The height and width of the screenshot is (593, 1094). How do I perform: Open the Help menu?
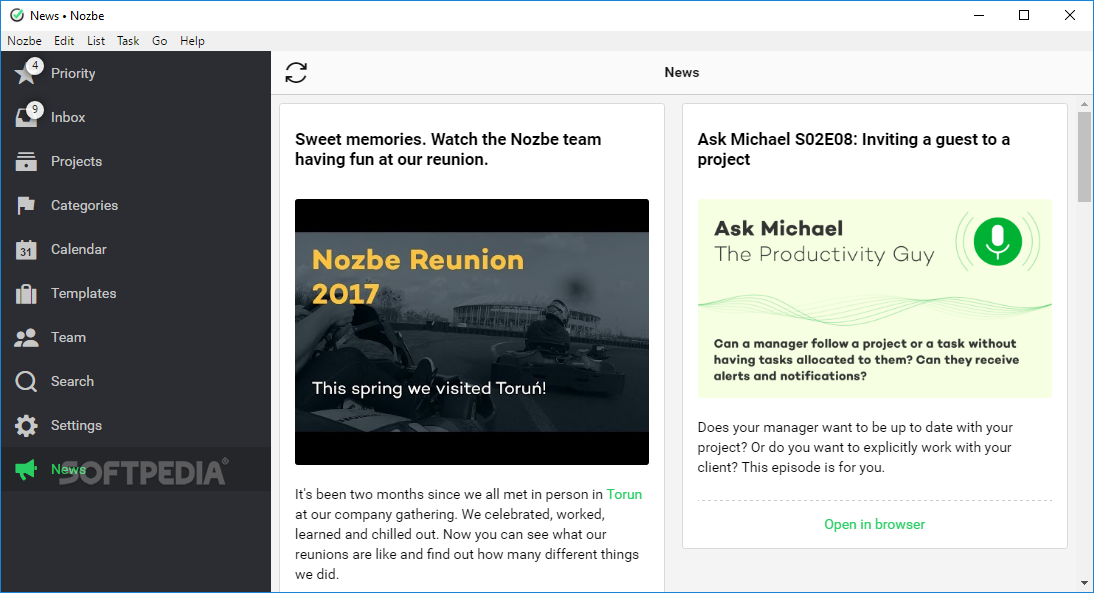[x=192, y=40]
